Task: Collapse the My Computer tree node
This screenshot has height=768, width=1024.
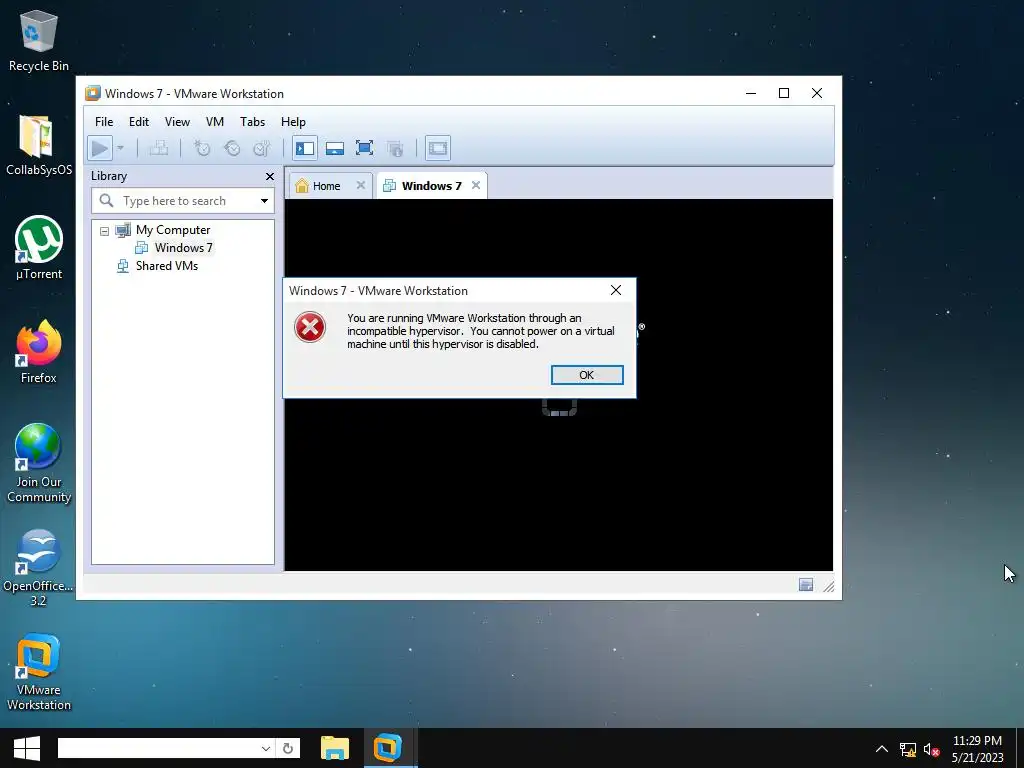Action: coord(104,231)
